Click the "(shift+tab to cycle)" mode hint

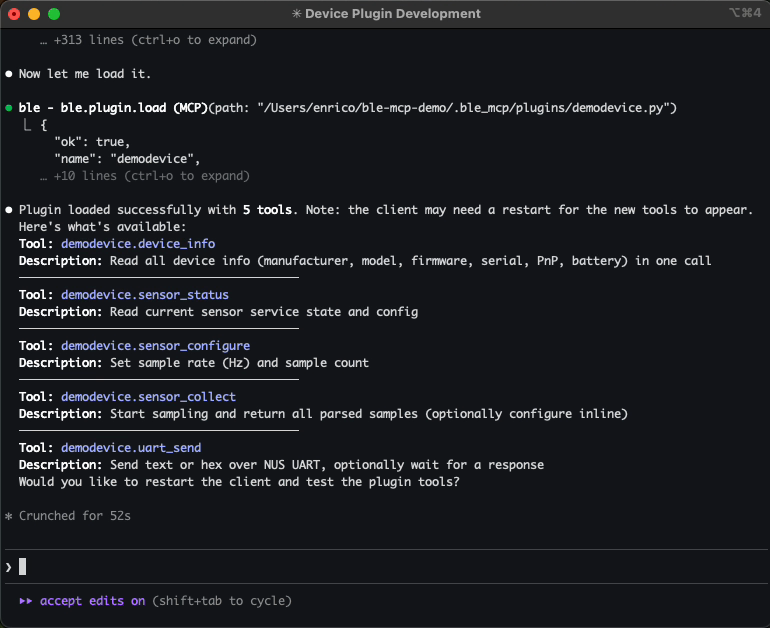pyautogui.click(x=222, y=601)
